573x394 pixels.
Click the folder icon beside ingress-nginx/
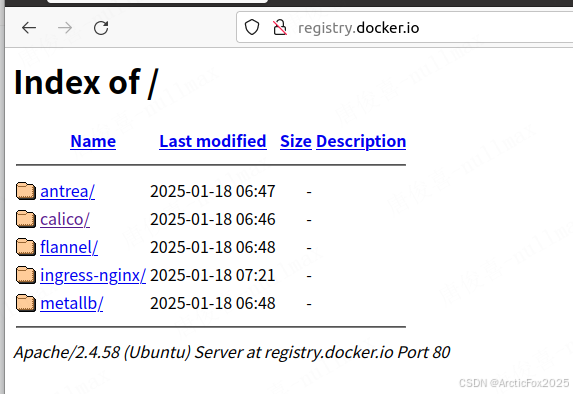pyautogui.click(x=26, y=275)
